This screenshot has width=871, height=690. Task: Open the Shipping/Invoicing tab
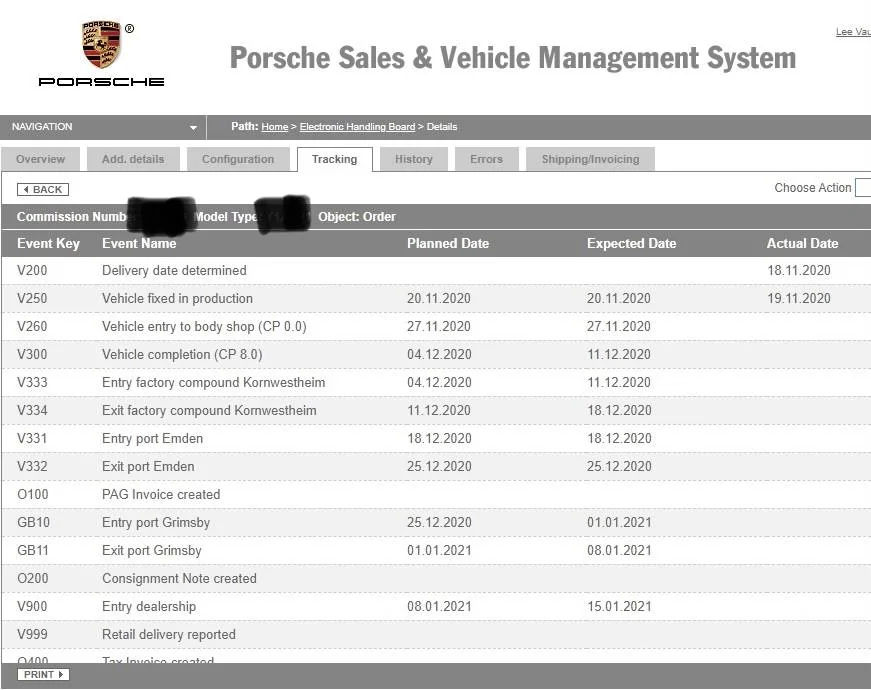tap(590, 159)
